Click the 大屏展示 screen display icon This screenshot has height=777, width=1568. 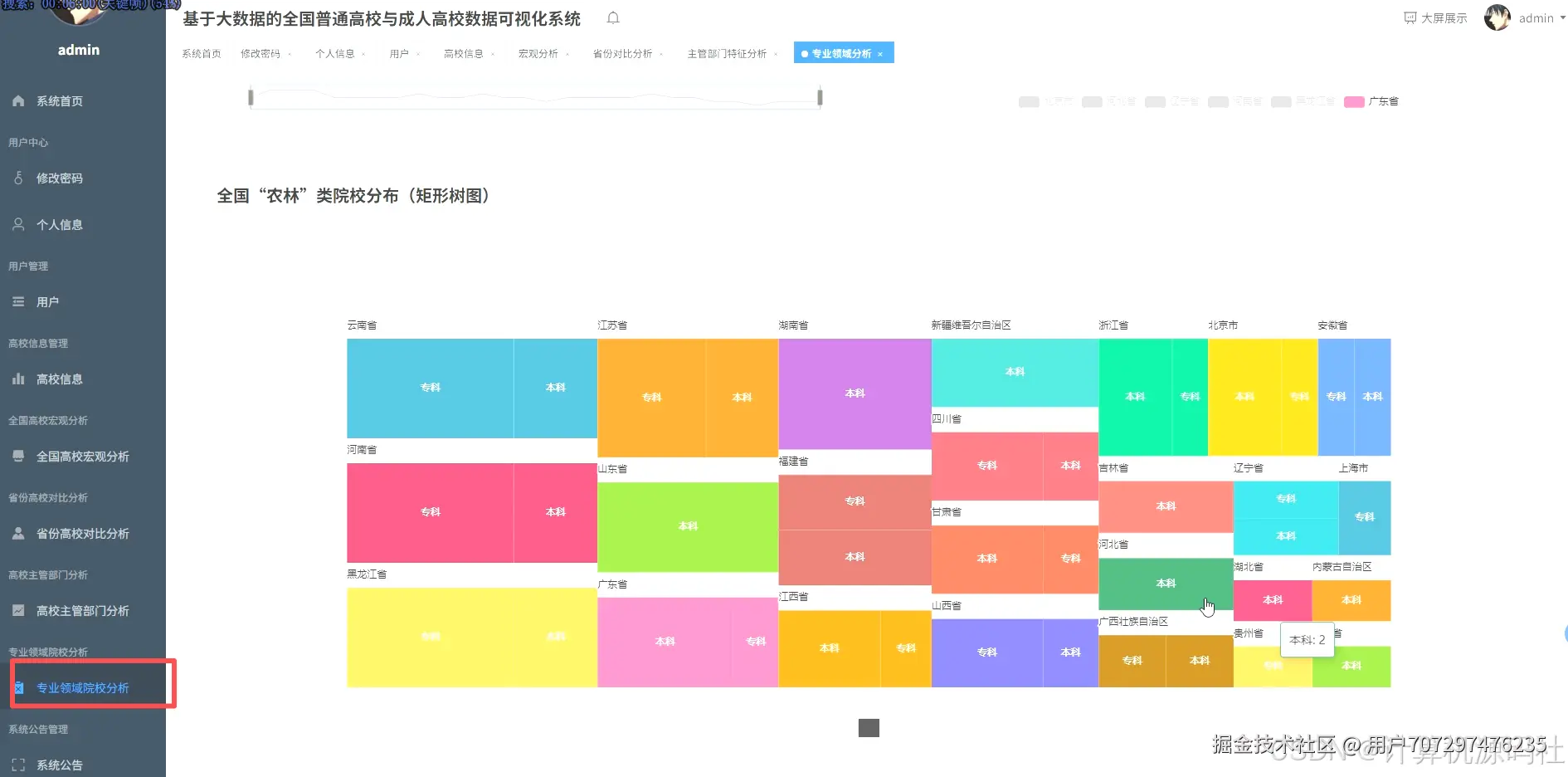(x=1409, y=17)
